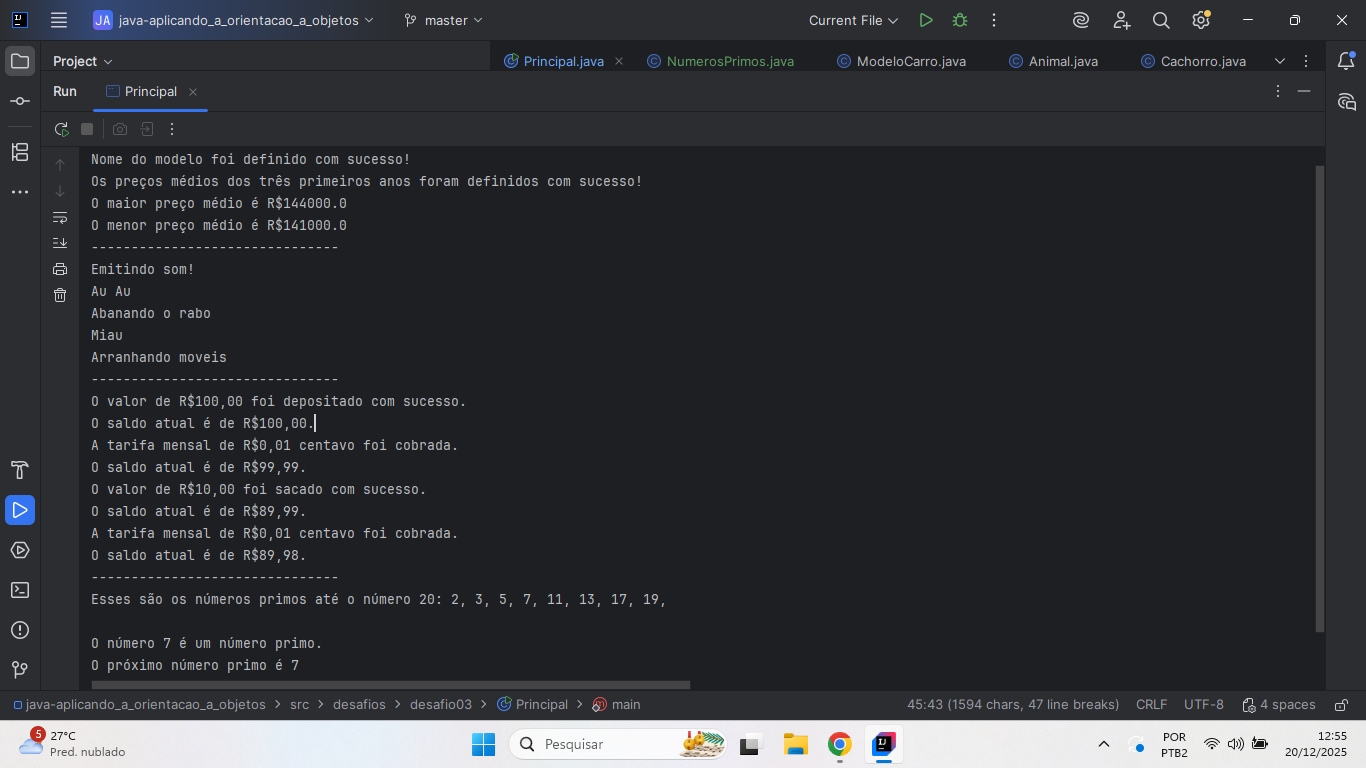Click the Stop process icon

tap(87, 129)
